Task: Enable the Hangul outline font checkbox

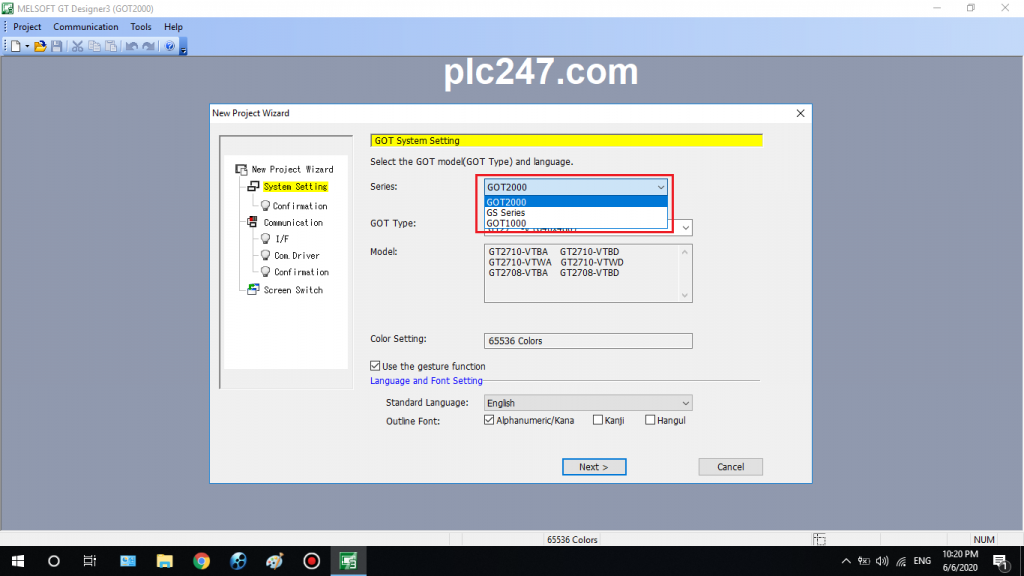Action: (x=650, y=420)
